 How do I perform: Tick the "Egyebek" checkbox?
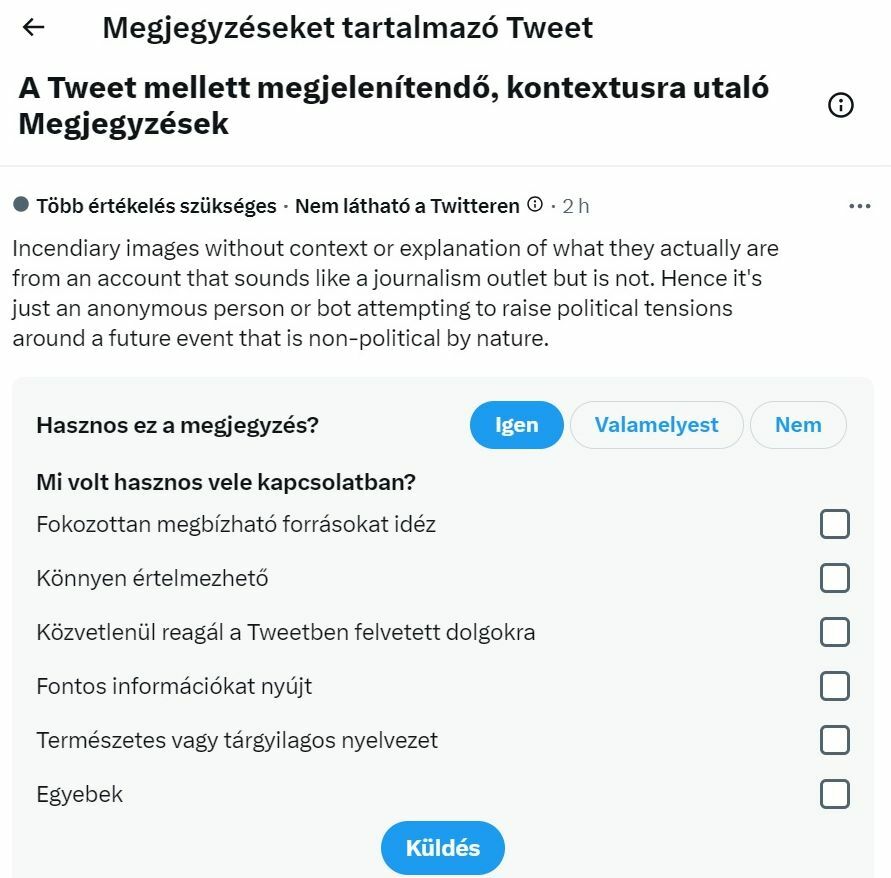point(835,794)
